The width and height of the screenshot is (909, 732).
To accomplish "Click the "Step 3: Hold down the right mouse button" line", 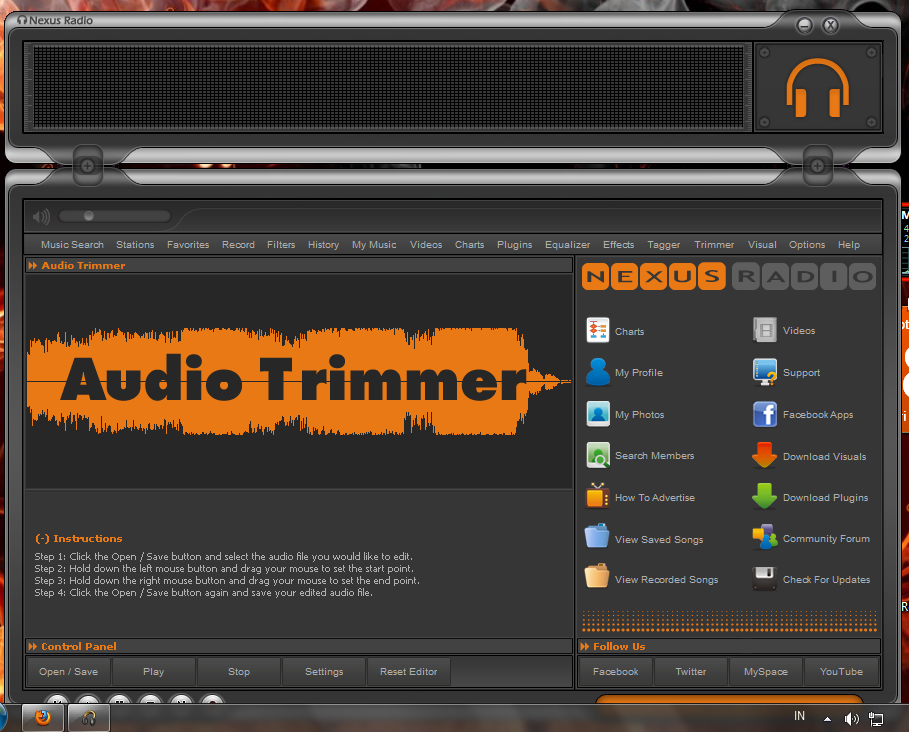I will [x=227, y=581].
